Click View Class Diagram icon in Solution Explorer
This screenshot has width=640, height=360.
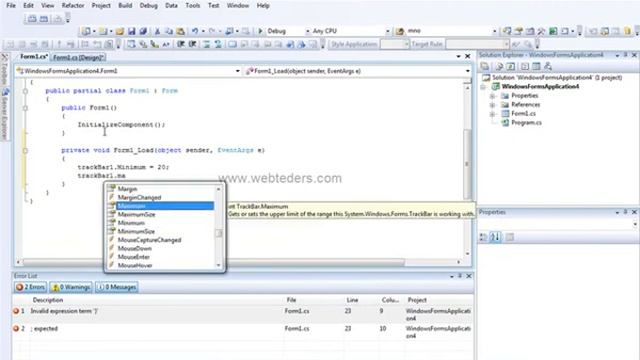click(x=548, y=66)
